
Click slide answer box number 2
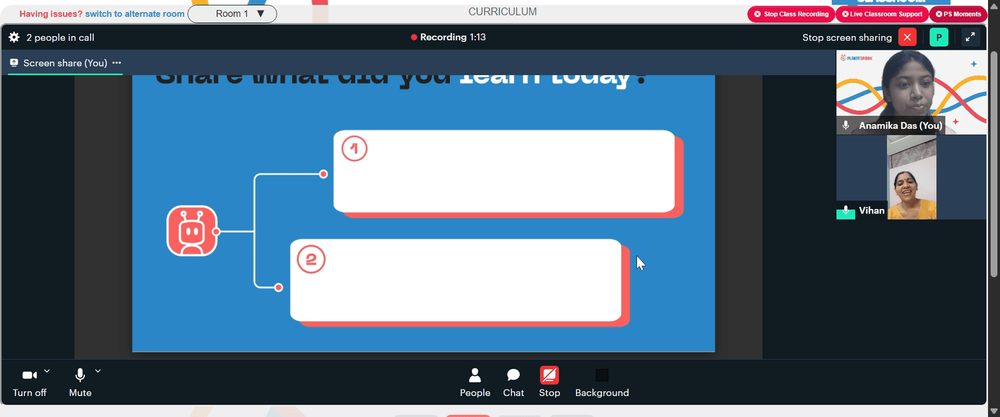455,280
